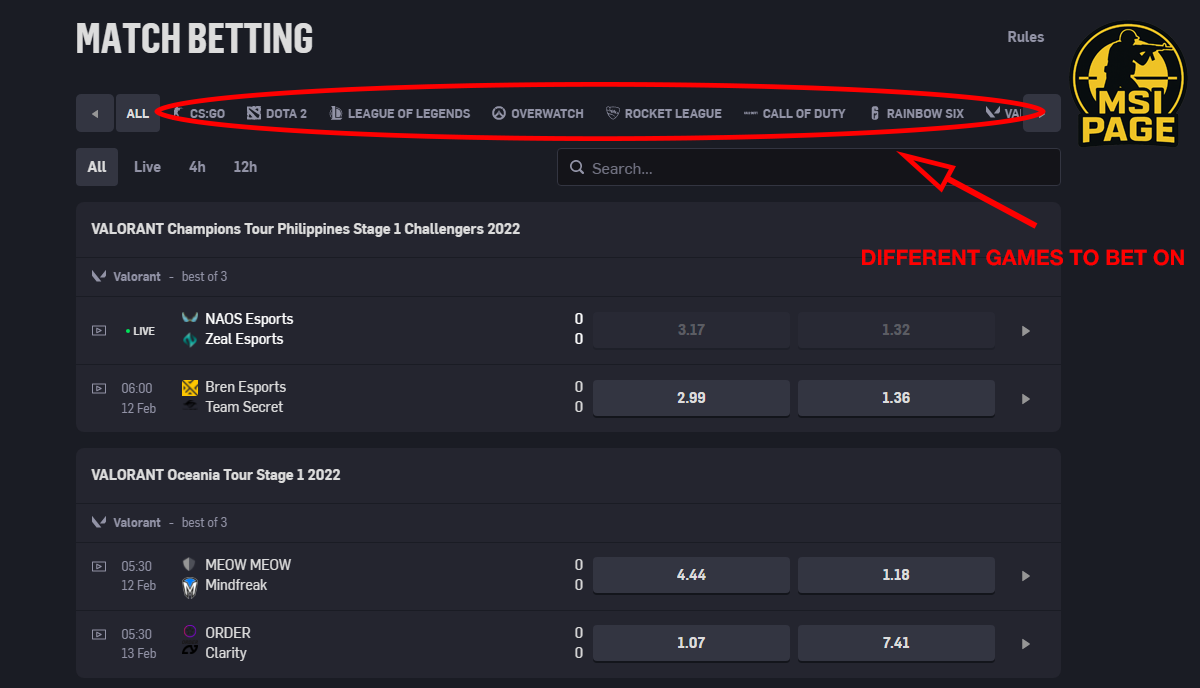Choose the All time filter
The height and width of the screenshot is (688, 1200).
click(x=97, y=167)
